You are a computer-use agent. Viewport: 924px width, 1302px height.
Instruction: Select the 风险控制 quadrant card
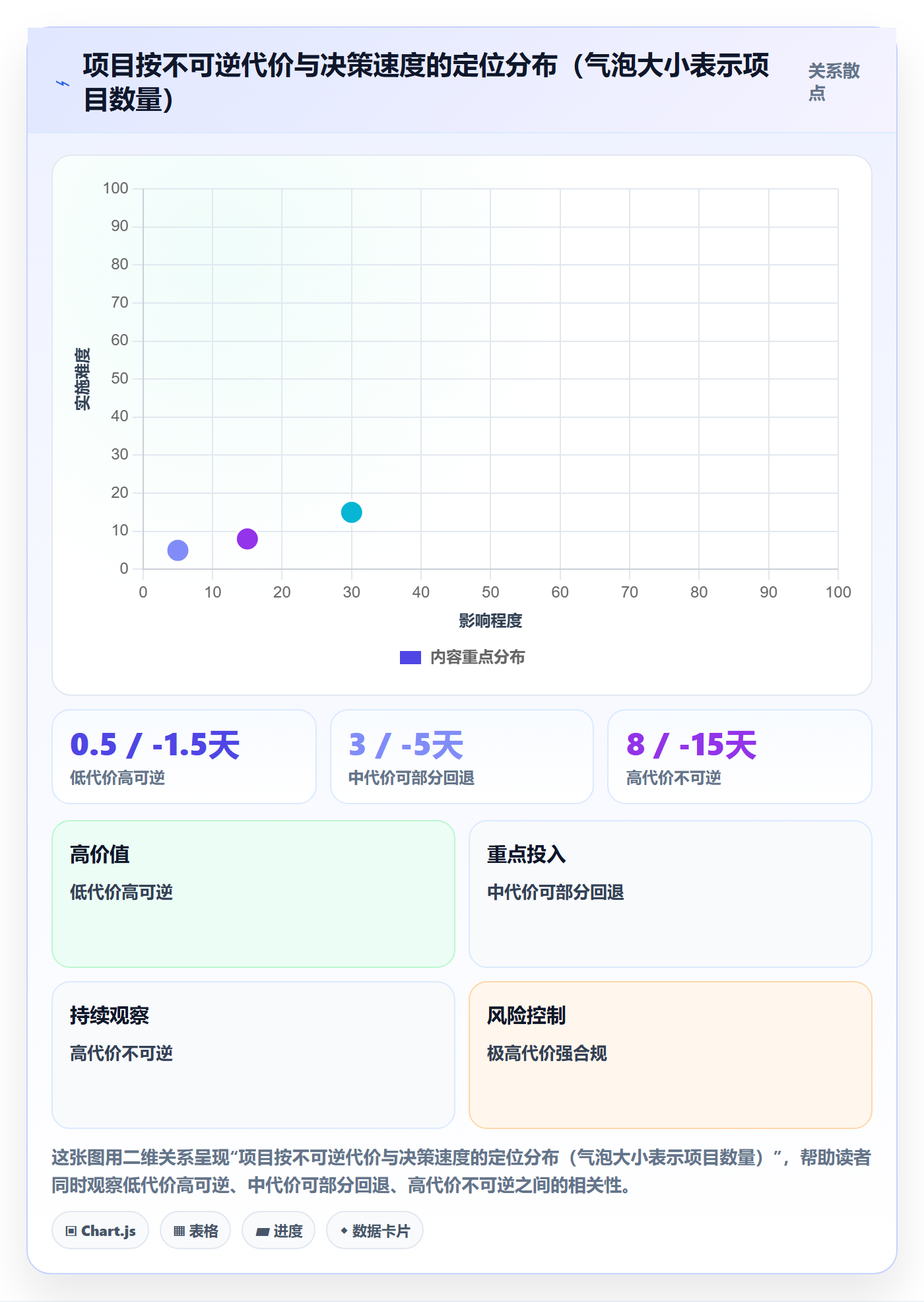click(x=671, y=1055)
